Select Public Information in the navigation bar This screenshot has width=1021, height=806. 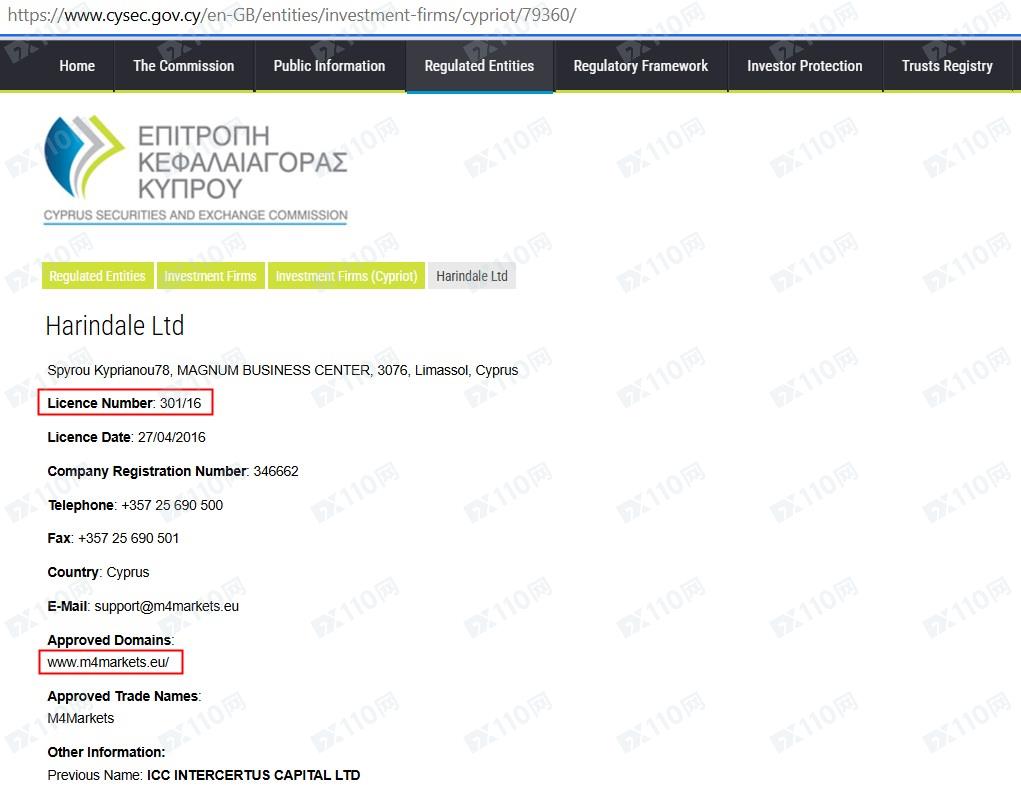pyautogui.click(x=329, y=66)
